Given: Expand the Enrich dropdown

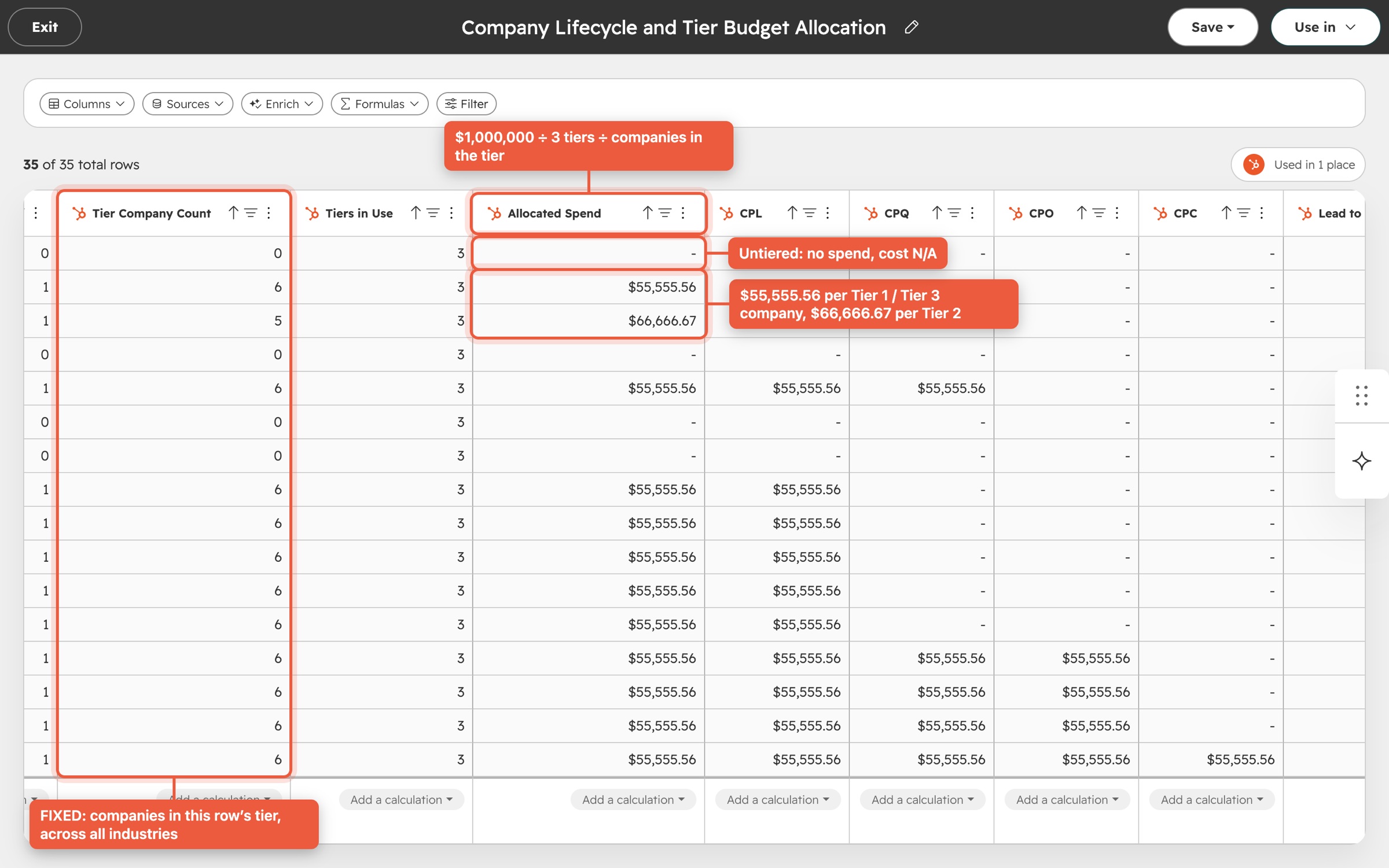Looking at the screenshot, I should click(282, 104).
